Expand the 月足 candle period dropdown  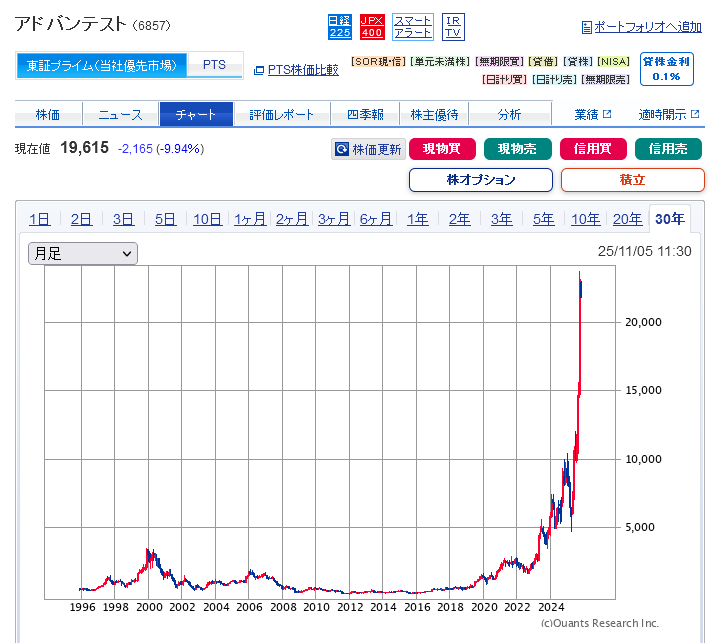click(83, 253)
